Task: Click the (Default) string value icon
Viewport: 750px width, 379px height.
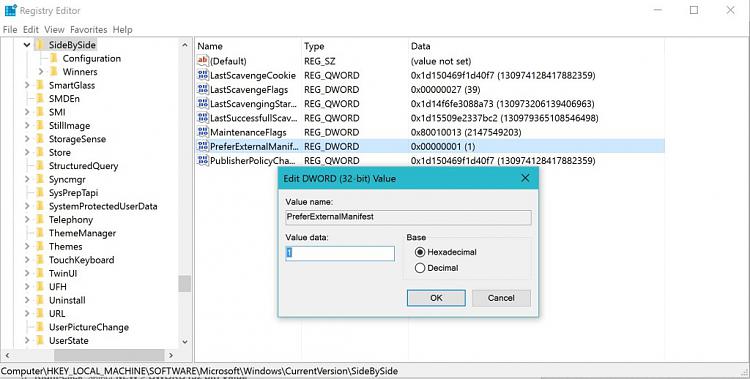Action: pyautogui.click(x=203, y=61)
